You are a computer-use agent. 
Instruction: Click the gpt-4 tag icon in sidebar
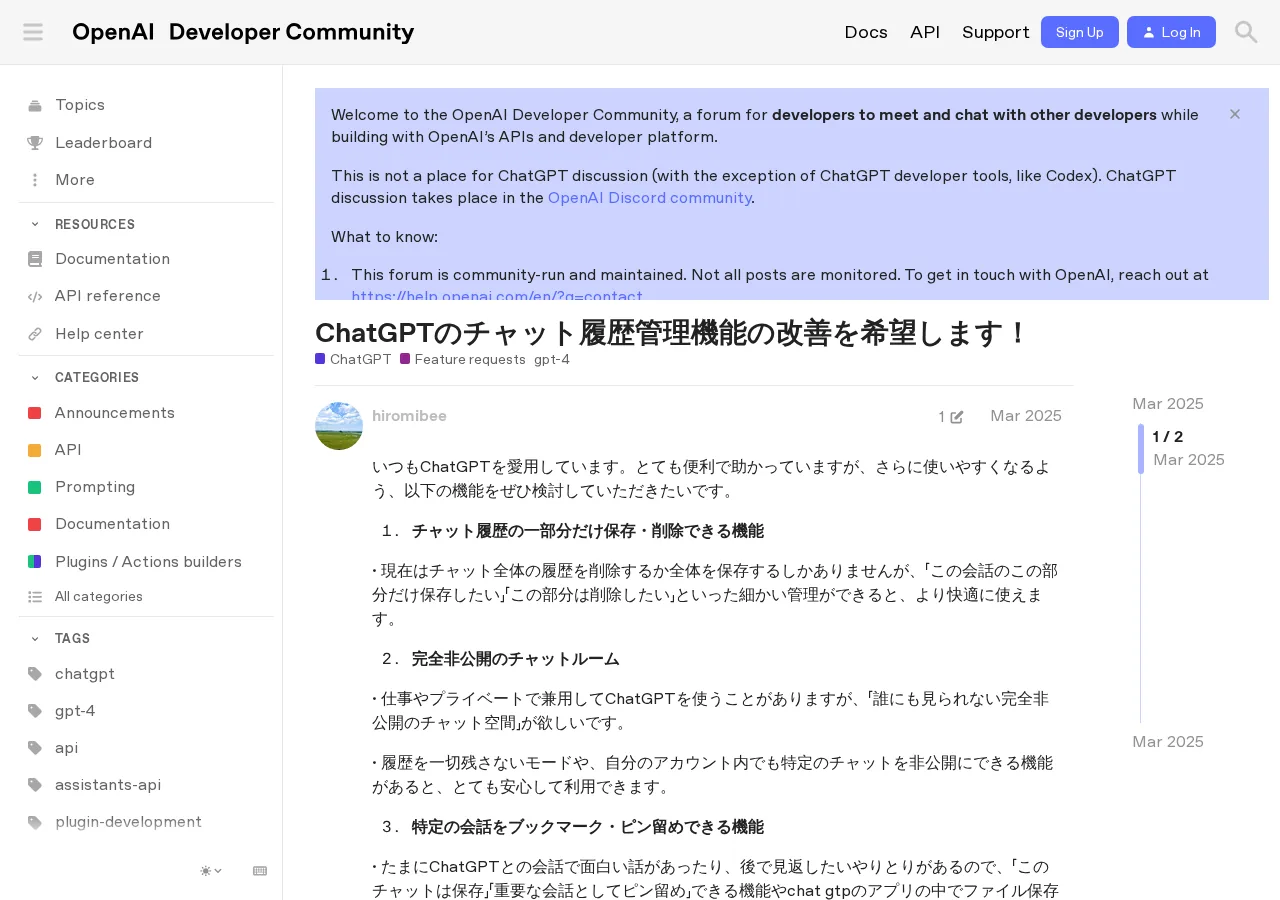(x=35, y=711)
